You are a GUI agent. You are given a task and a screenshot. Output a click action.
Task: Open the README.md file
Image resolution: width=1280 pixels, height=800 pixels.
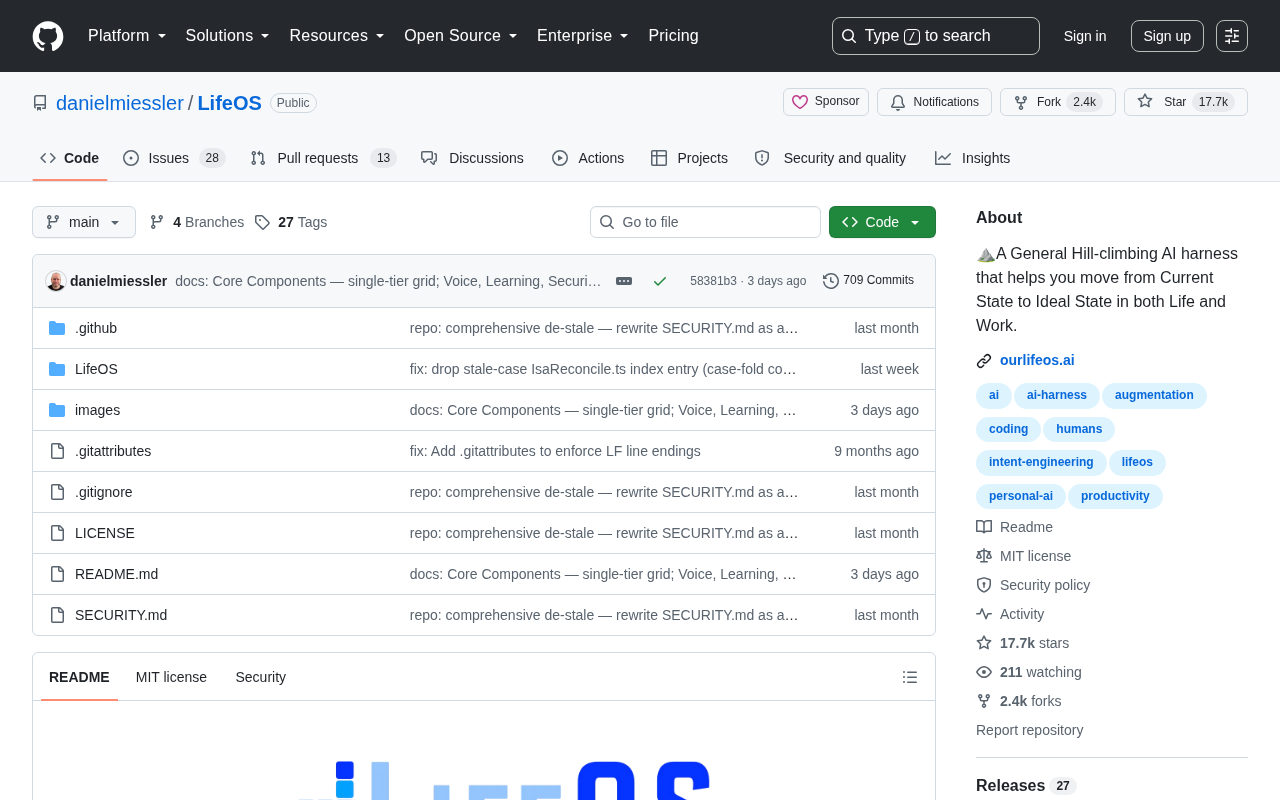pyautogui.click(x=116, y=574)
